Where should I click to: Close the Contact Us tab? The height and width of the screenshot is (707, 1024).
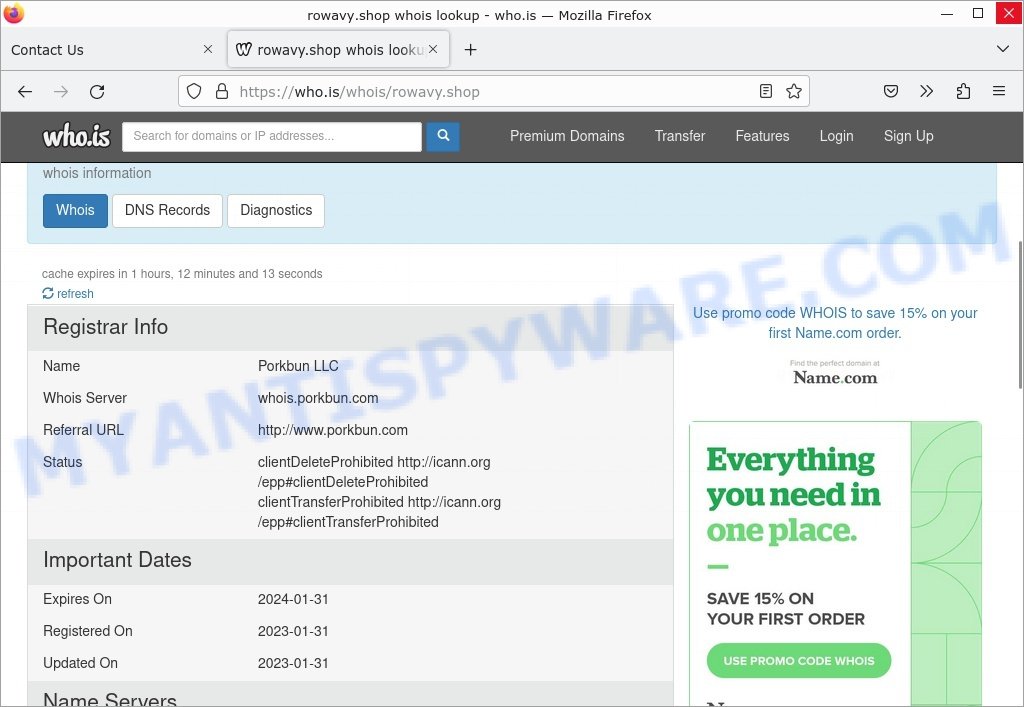point(208,49)
